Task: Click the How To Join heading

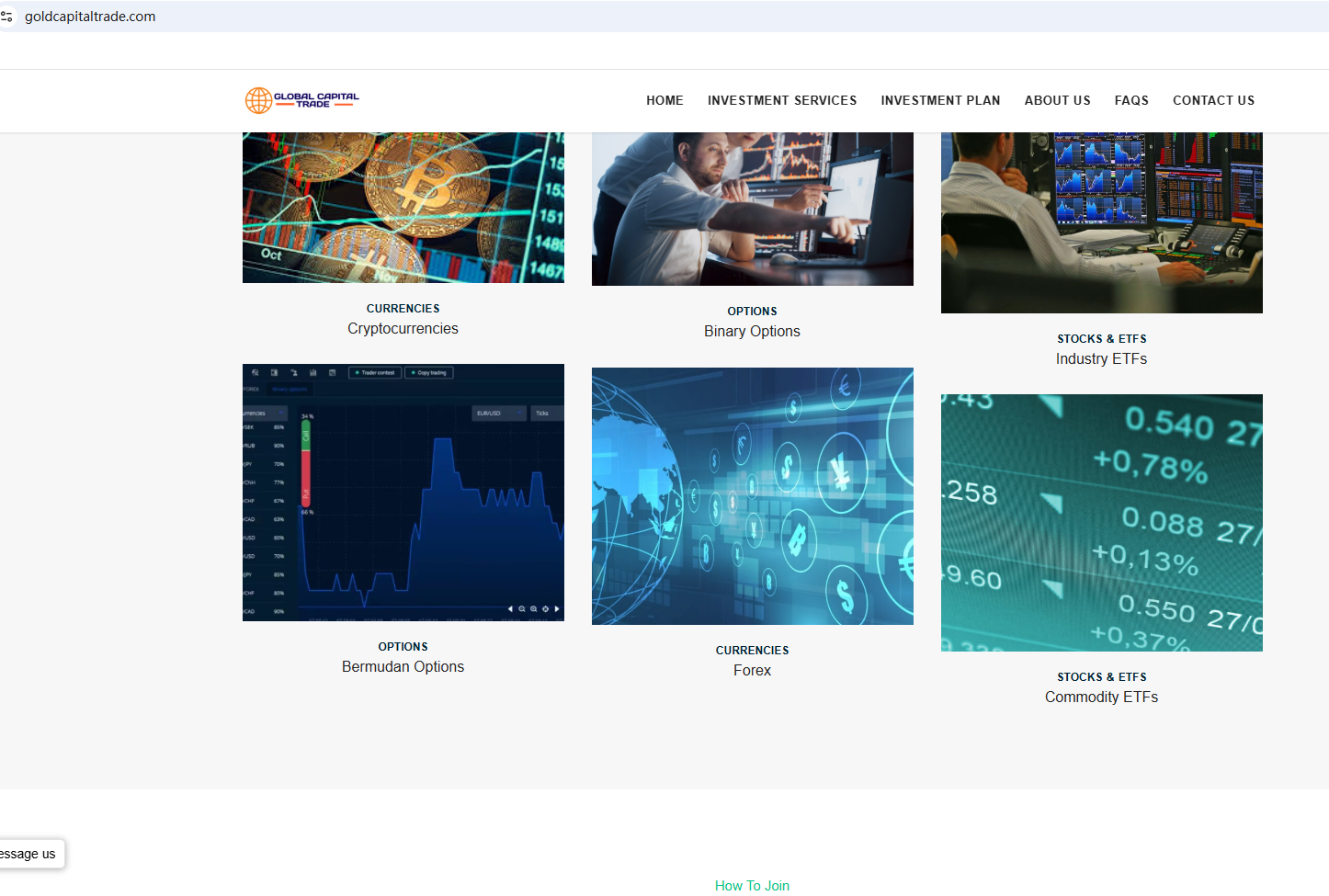Action: pos(752,886)
